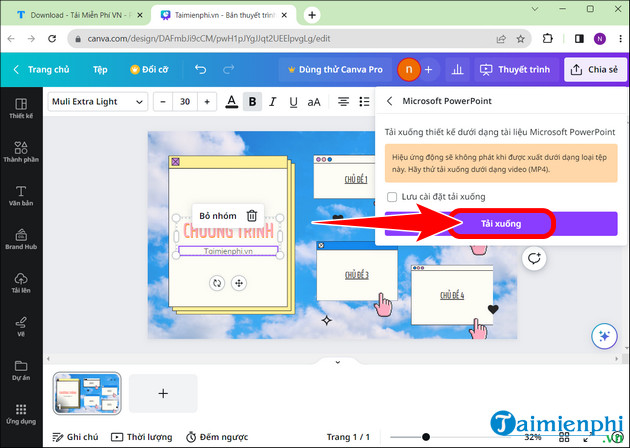This screenshot has width=630, height=448.
Task: Toggle bulleted list
Action: coord(364,102)
